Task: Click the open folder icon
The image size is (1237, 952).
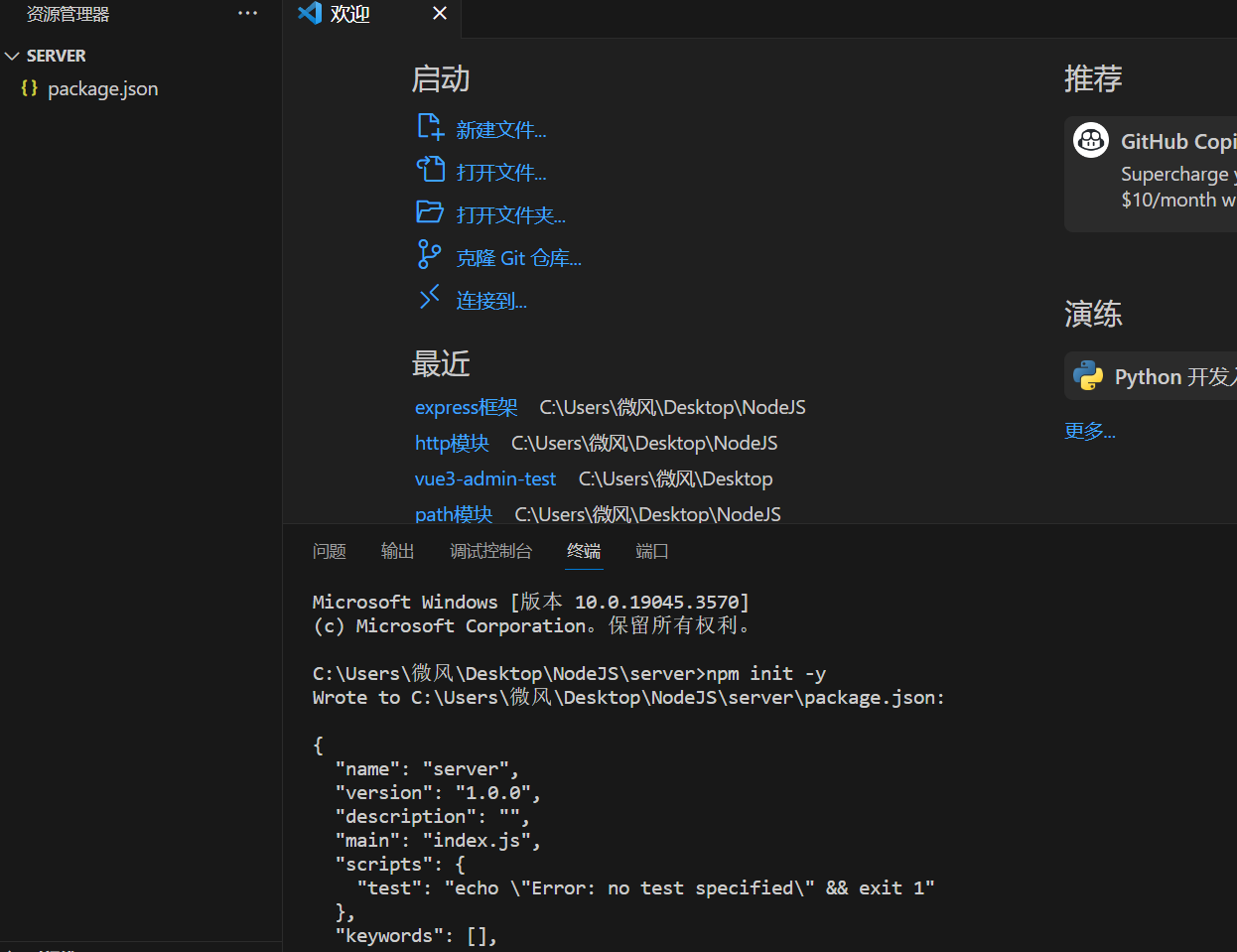Action: [x=430, y=212]
